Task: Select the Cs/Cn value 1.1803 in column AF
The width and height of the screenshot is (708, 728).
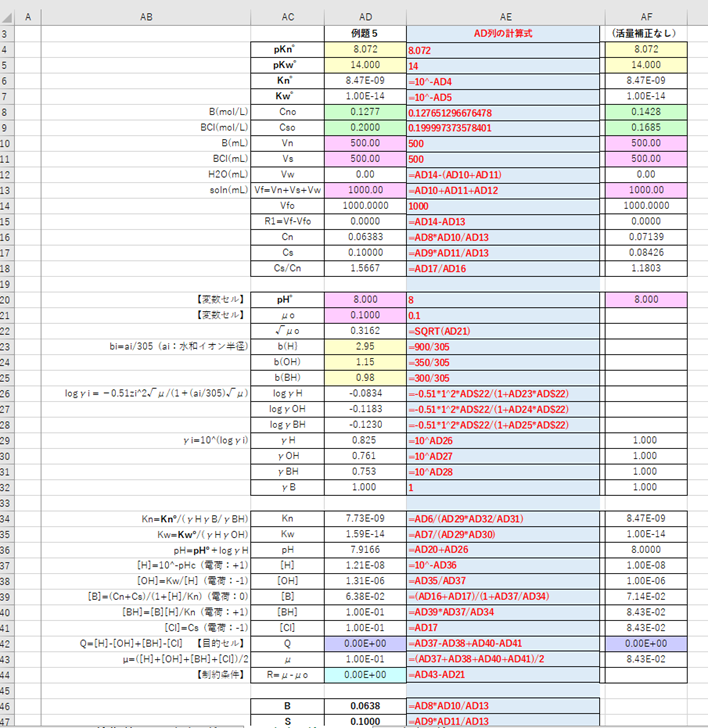Action: pyautogui.click(x=646, y=268)
